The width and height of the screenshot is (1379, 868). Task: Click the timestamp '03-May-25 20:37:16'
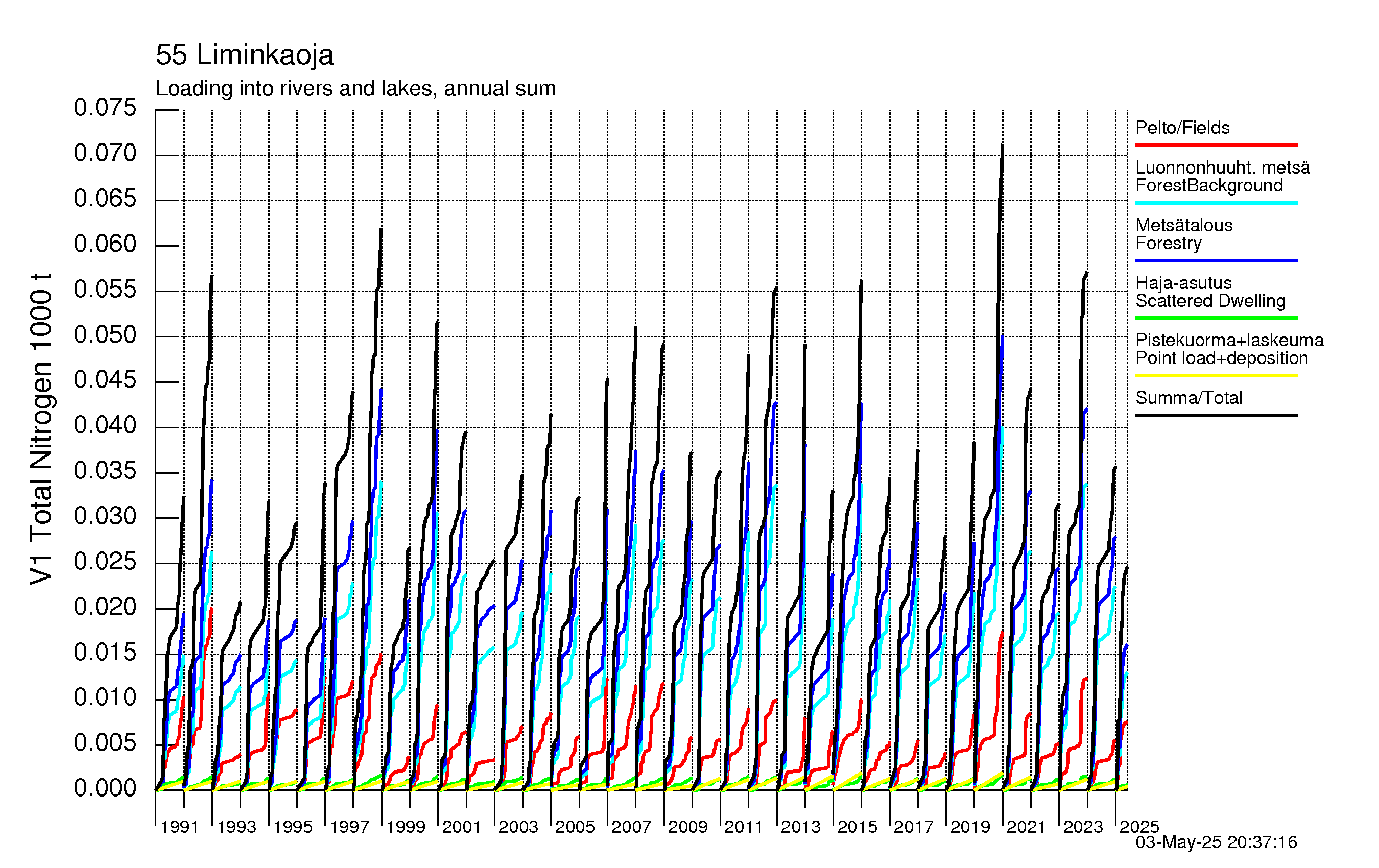[x=1217, y=842]
